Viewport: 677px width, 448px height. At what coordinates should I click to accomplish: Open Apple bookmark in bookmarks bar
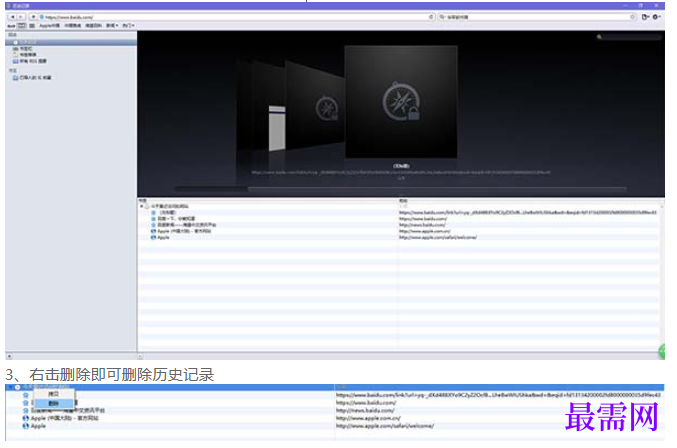[49, 25]
